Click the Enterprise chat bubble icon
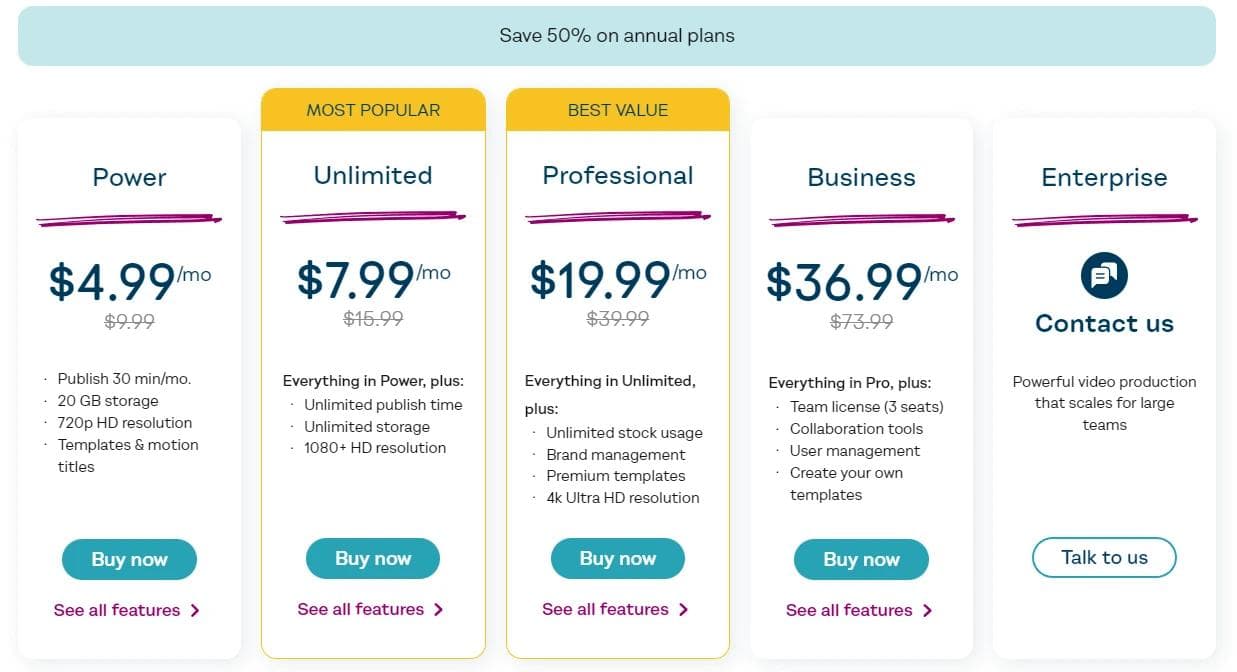 click(x=1104, y=275)
